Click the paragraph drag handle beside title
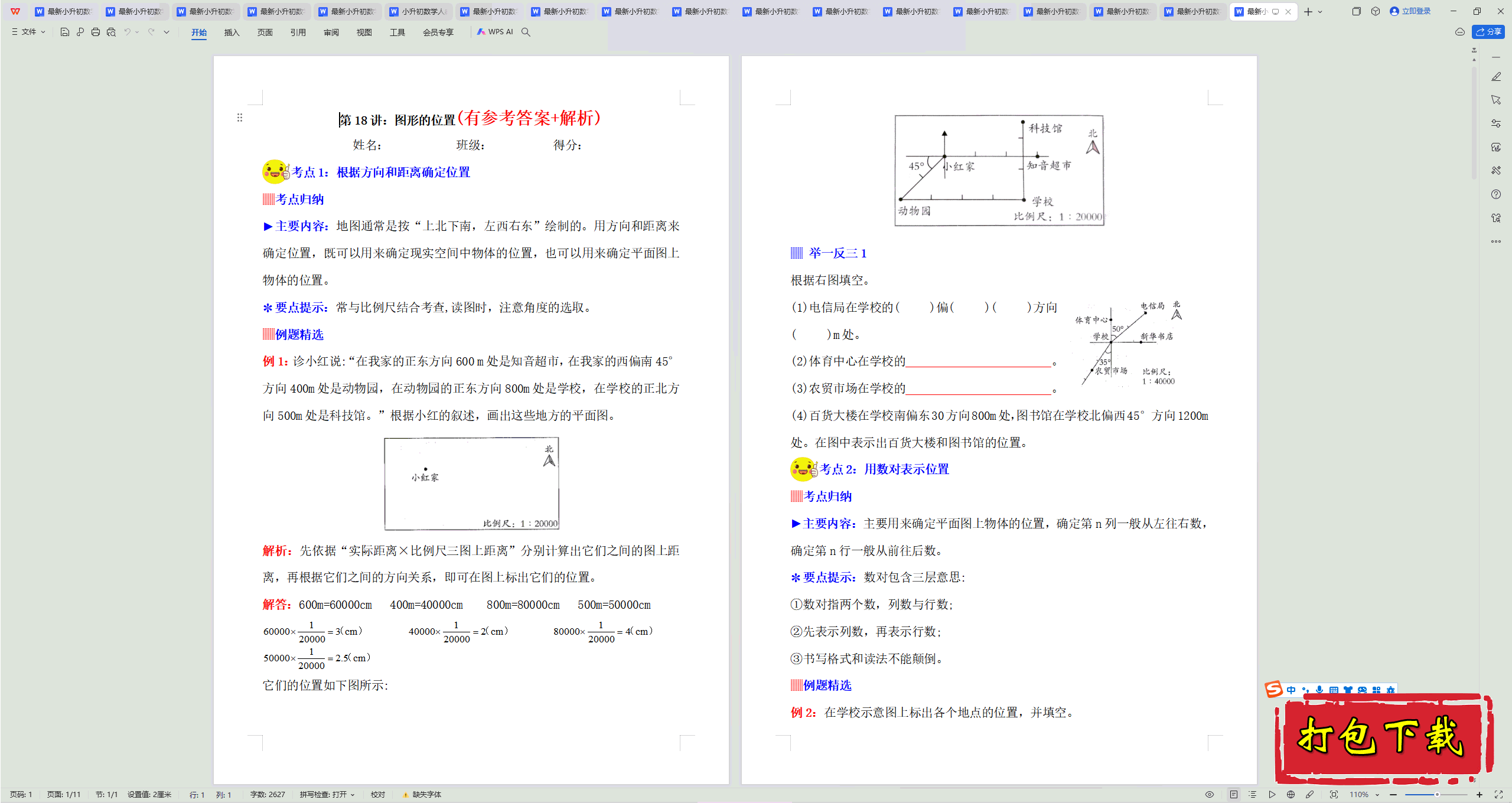 (x=240, y=117)
